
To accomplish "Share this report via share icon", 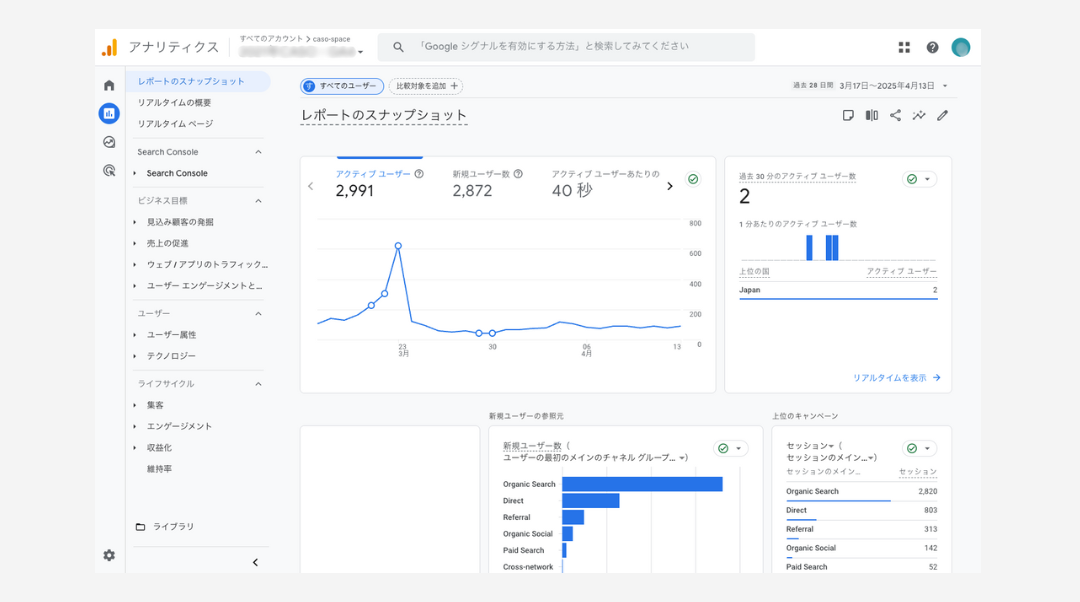I will (x=895, y=115).
